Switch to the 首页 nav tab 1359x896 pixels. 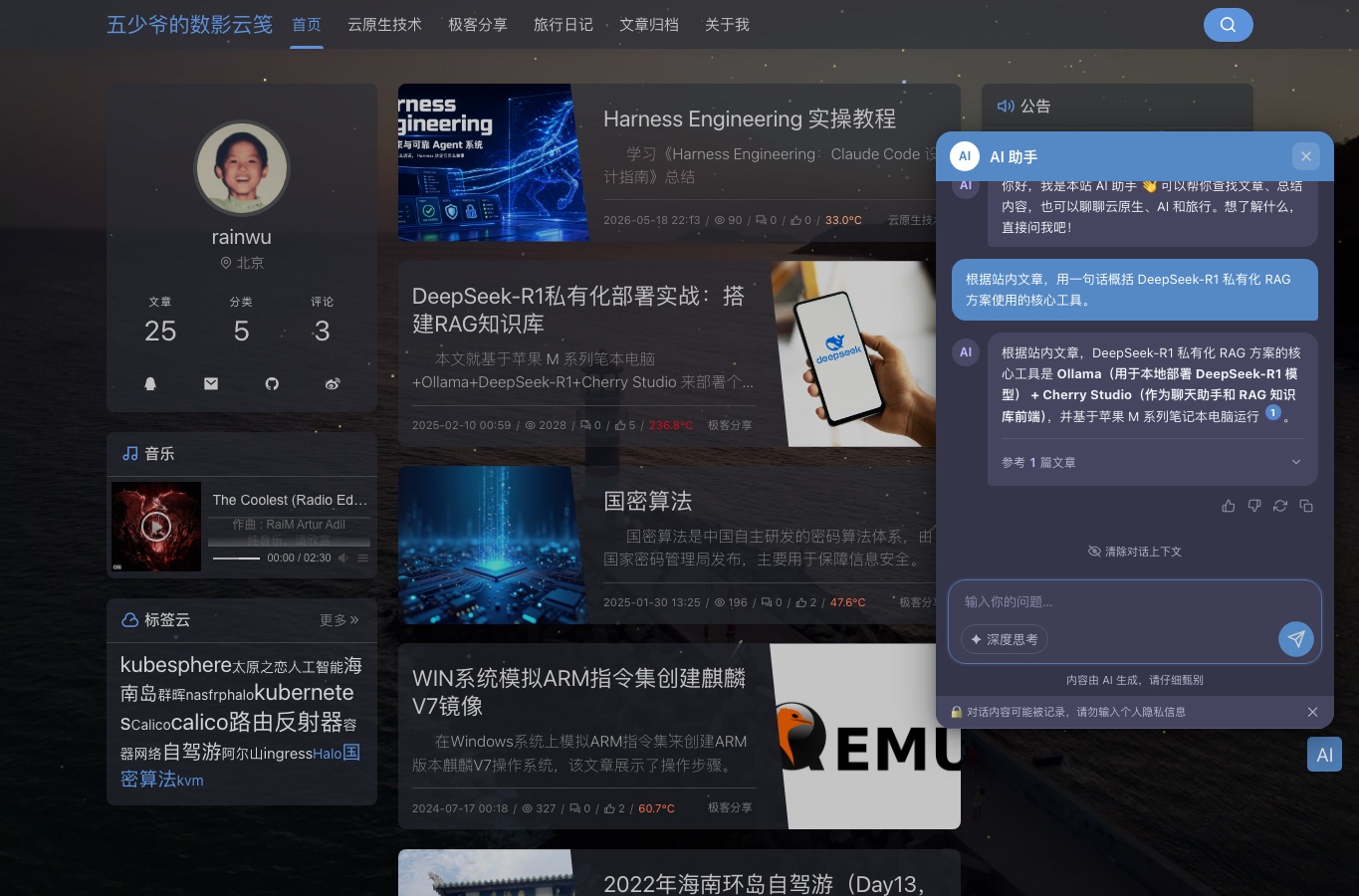click(x=307, y=24)
